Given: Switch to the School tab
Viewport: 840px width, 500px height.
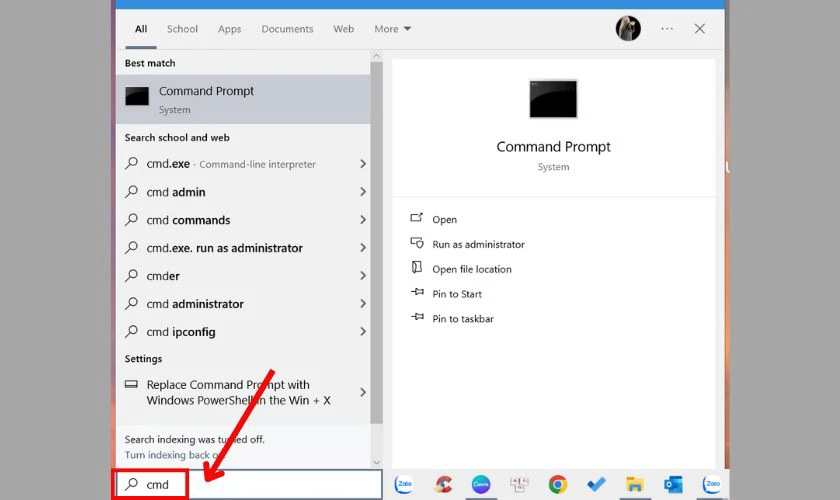Looking at the screenshot, I should click(x=182, y=29).
